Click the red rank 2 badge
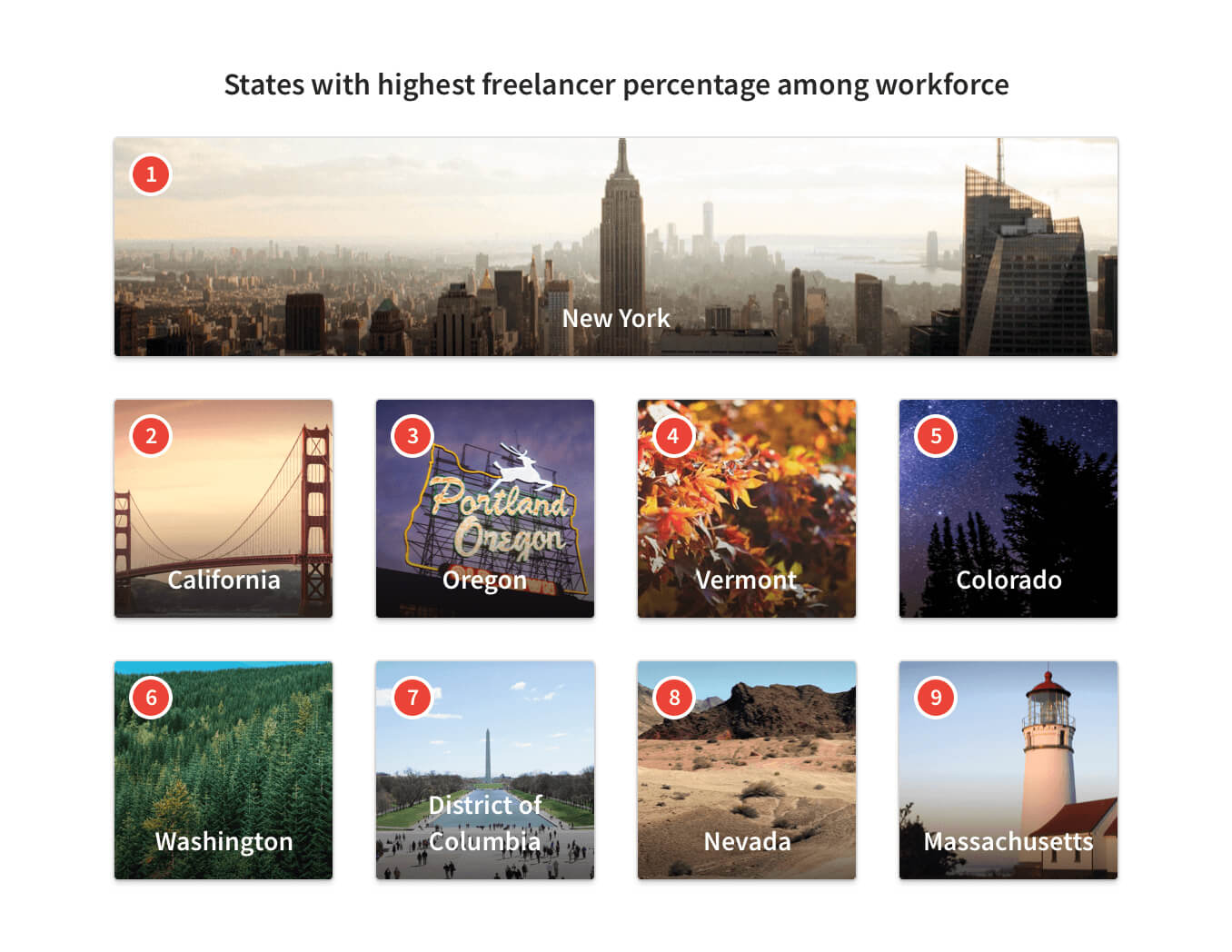1232x952 pixels. pos(151,436)
